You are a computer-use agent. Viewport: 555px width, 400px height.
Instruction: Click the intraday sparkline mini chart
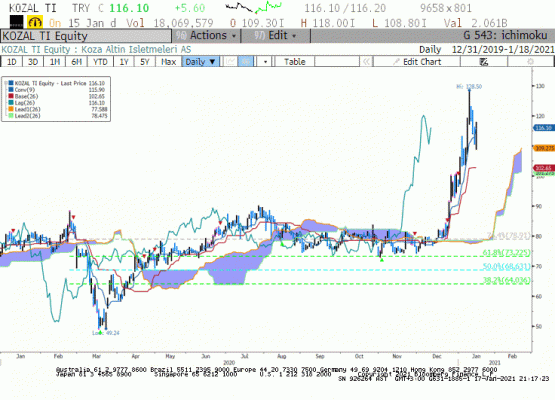(x=253, y=7)
